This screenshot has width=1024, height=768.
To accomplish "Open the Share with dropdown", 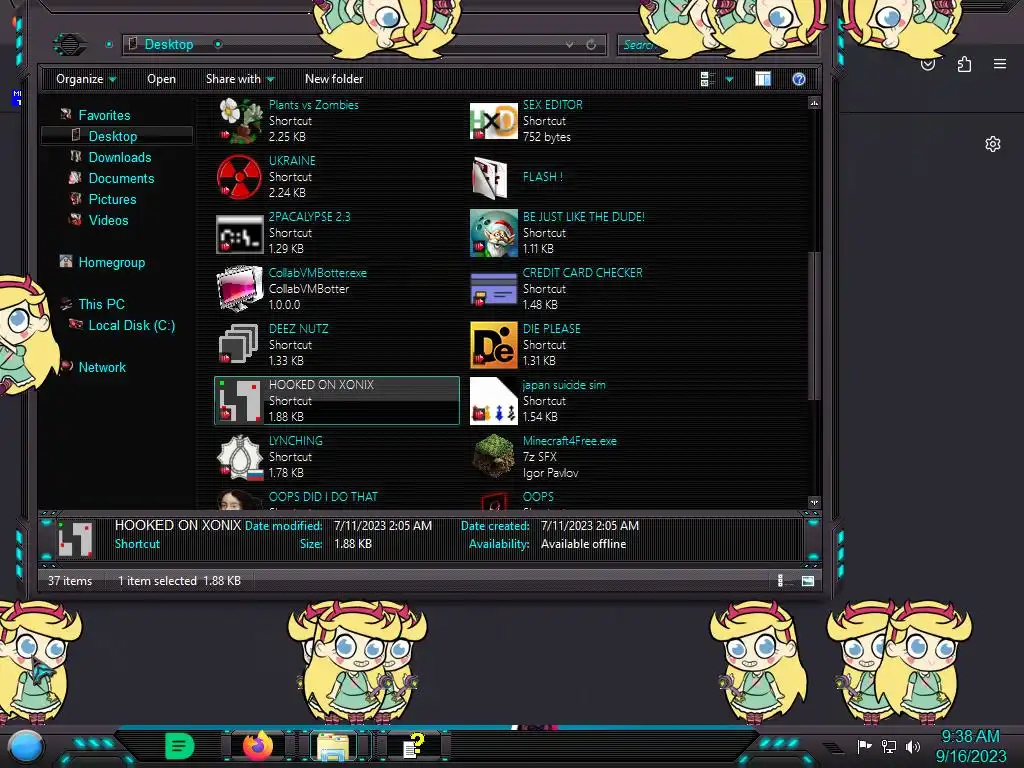I will [240, 79].
